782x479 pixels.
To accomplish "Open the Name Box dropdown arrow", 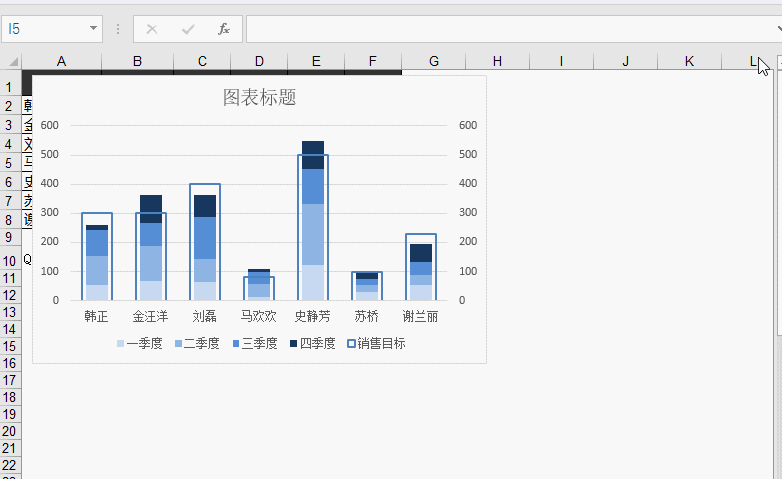I will point(94,29).
